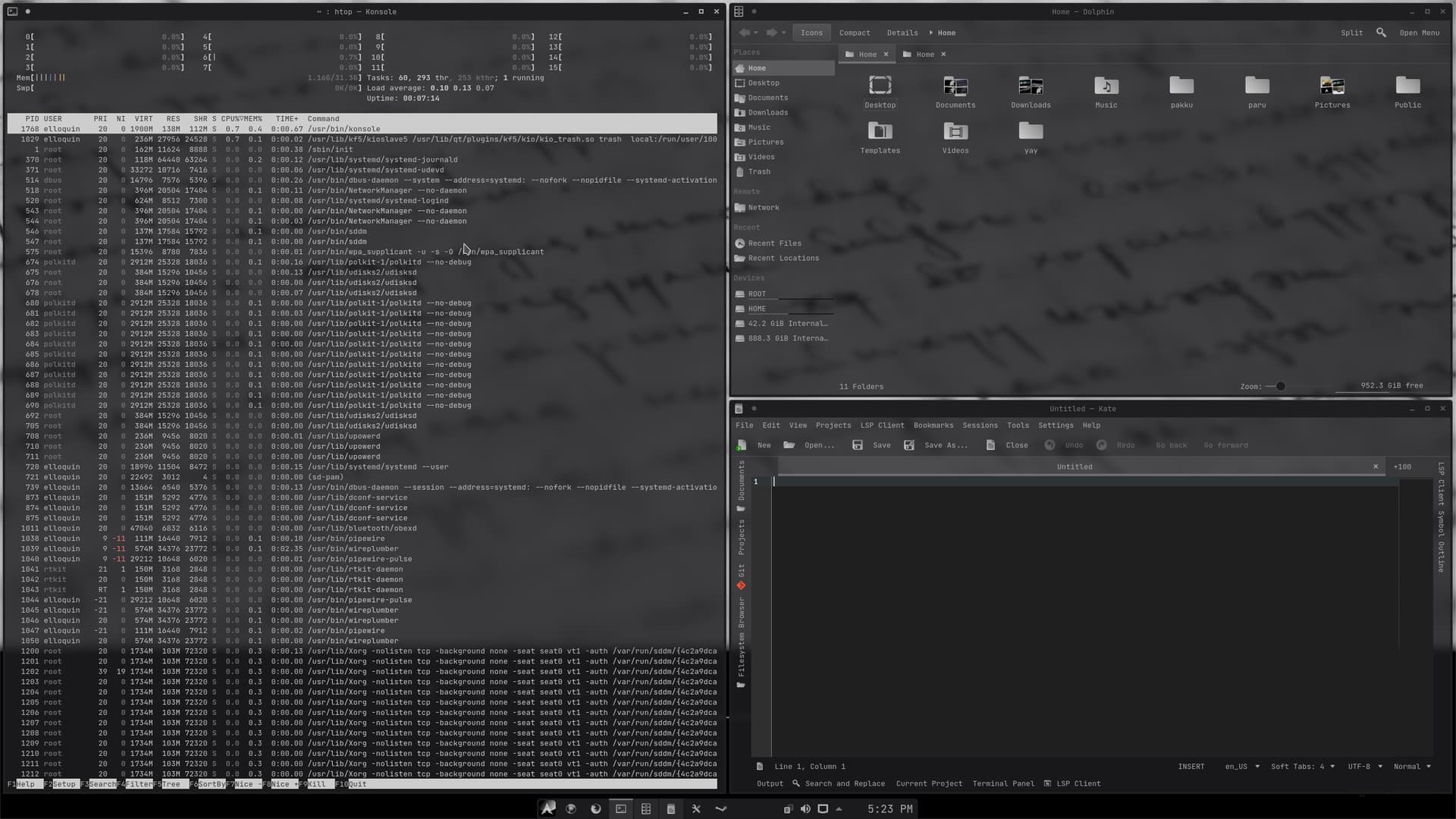Launch Firefox from the taskbar

(x=595, y=809)
